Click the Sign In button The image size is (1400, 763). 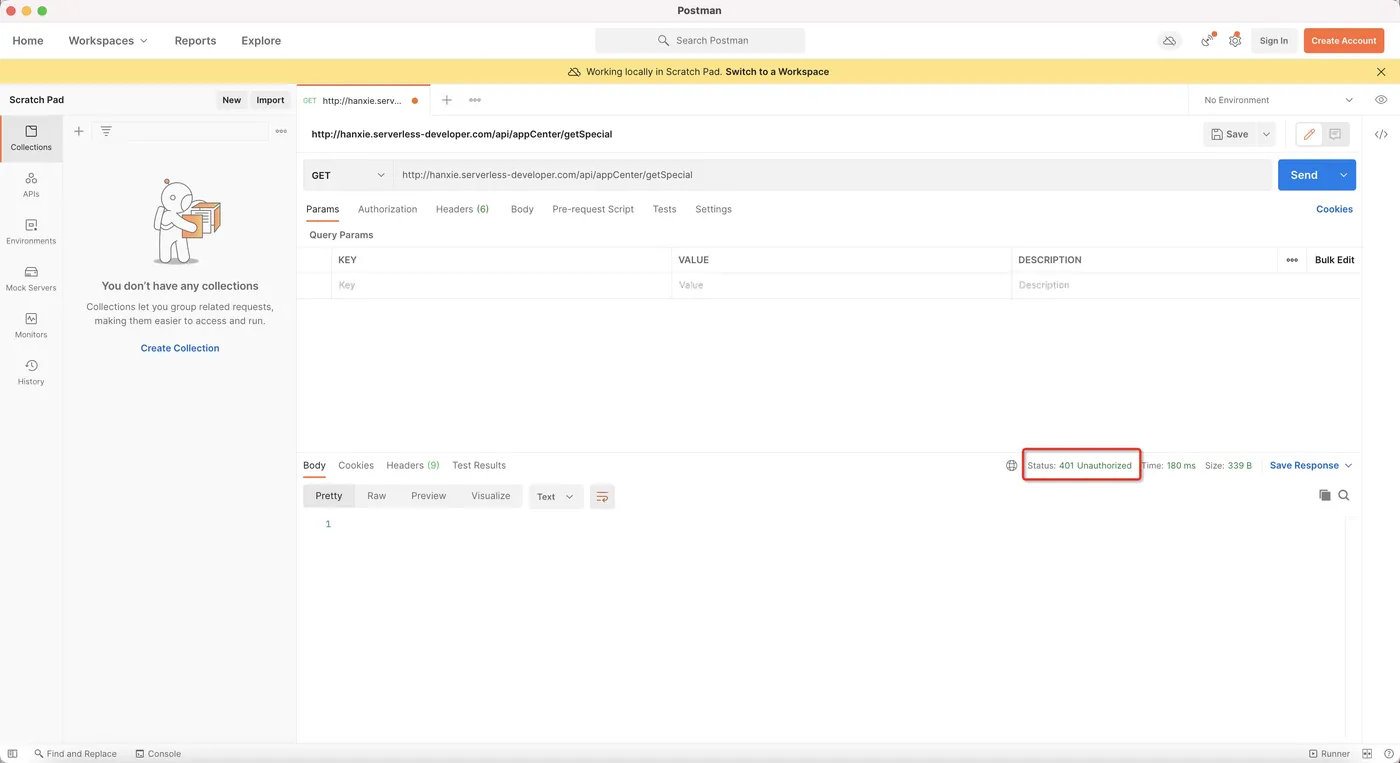(x=1274, y=41)
